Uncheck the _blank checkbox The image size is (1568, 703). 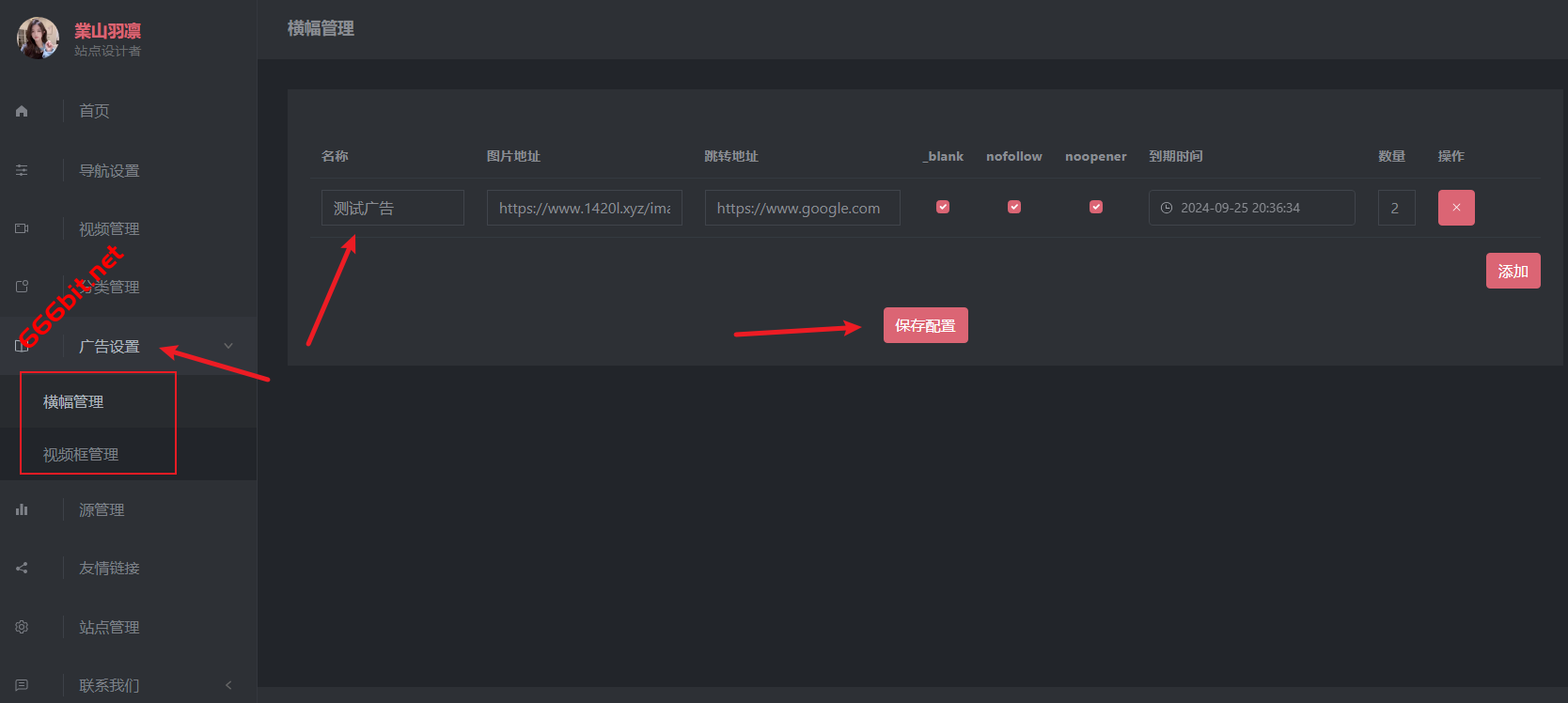tap(943, 207)
